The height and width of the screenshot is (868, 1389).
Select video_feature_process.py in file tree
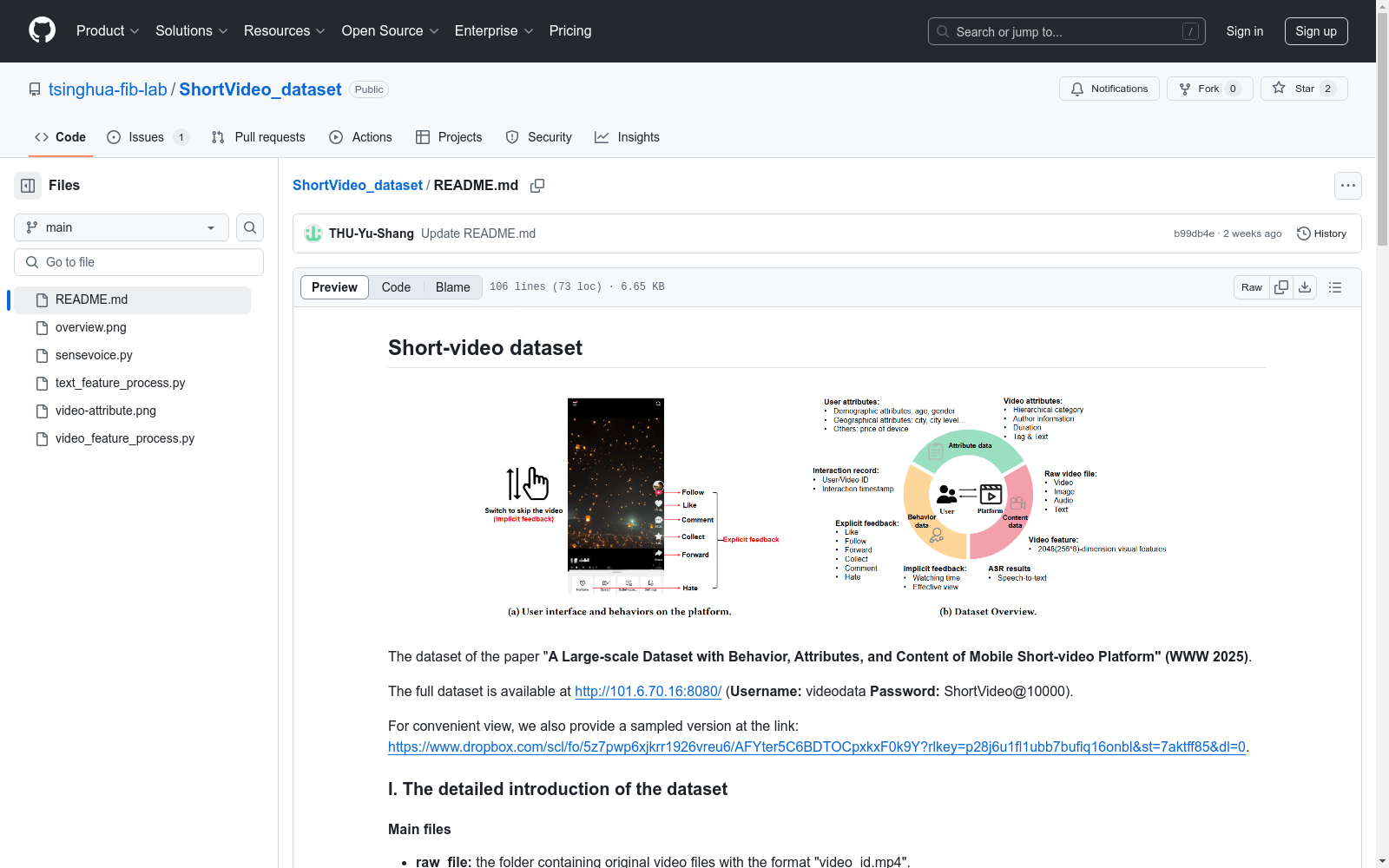click(x=125, y=438)
